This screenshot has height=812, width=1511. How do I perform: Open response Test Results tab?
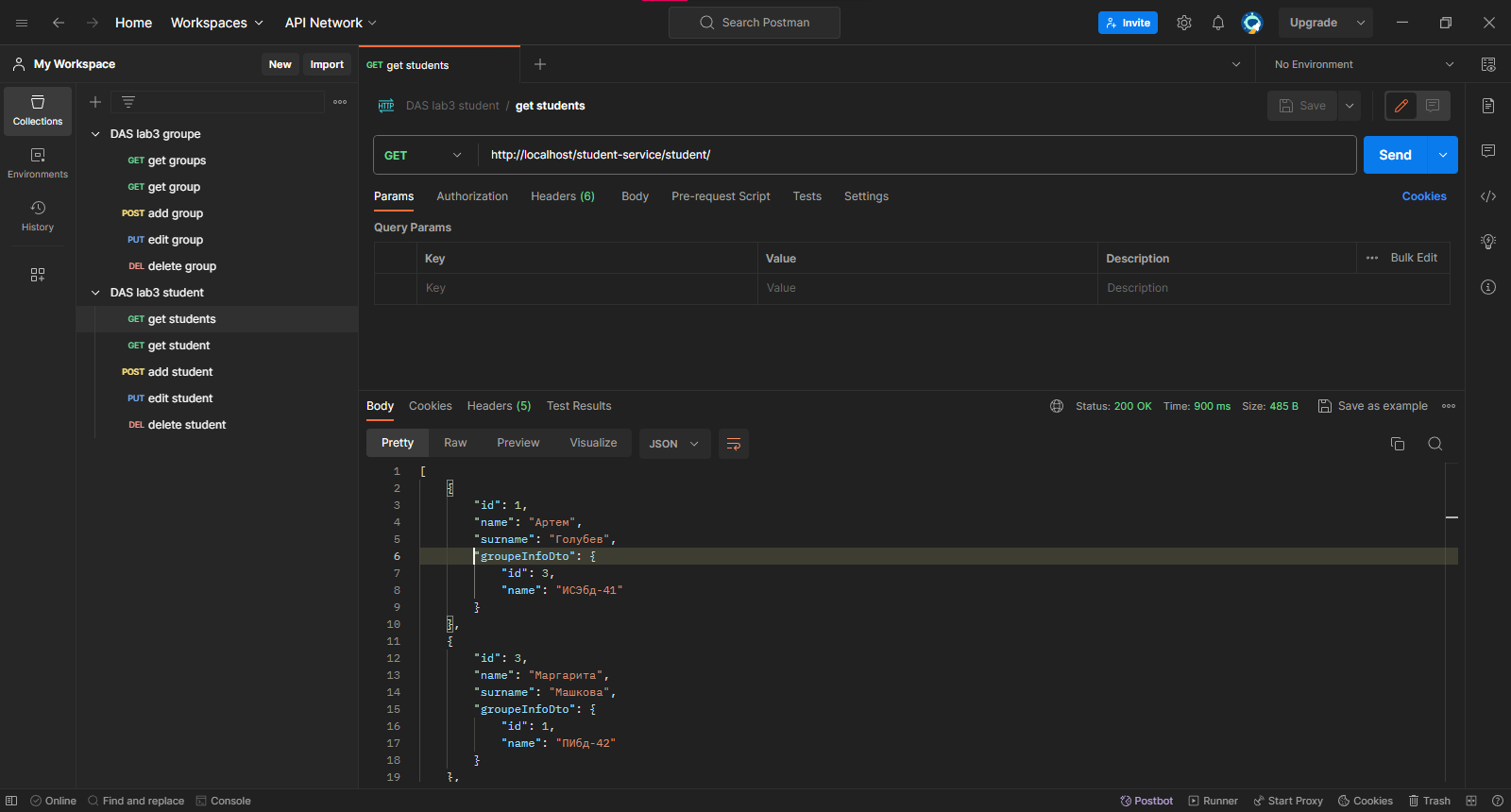(x=579, y=406)
